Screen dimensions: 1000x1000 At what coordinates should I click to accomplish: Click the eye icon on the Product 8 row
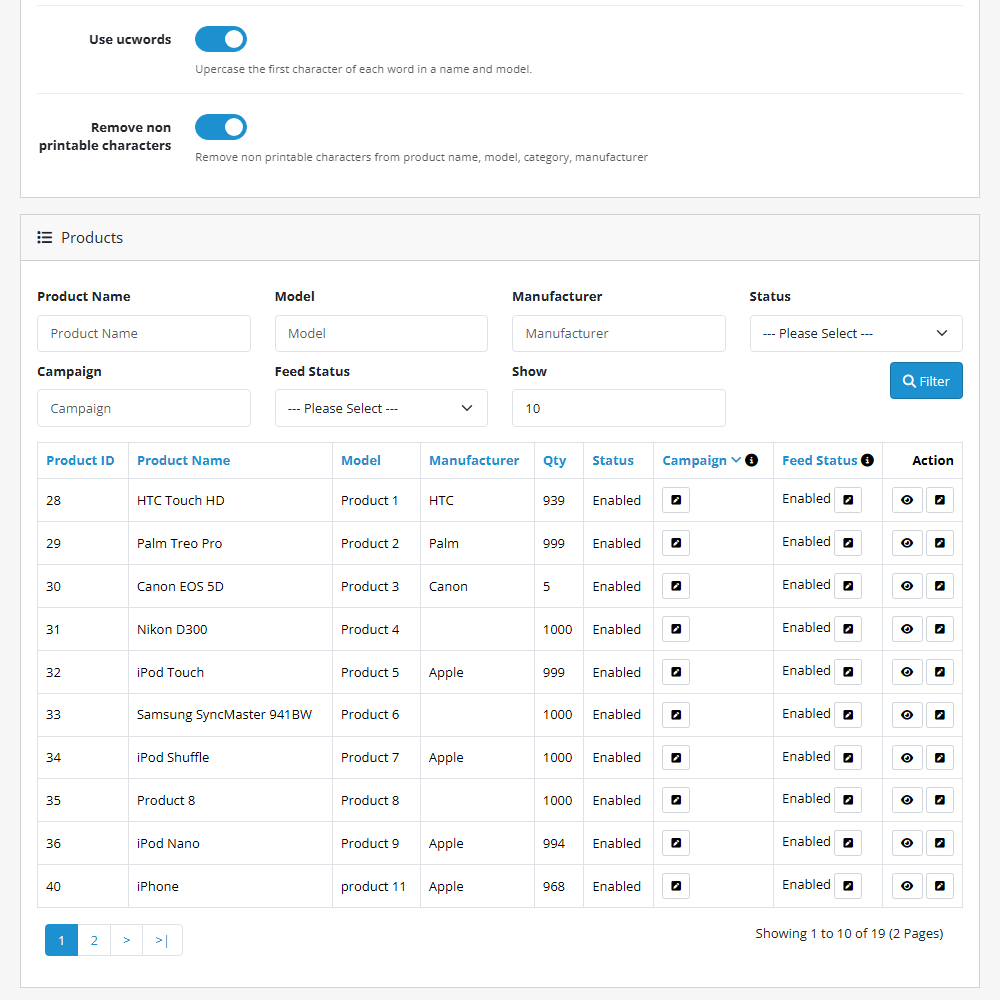[907, 800]
